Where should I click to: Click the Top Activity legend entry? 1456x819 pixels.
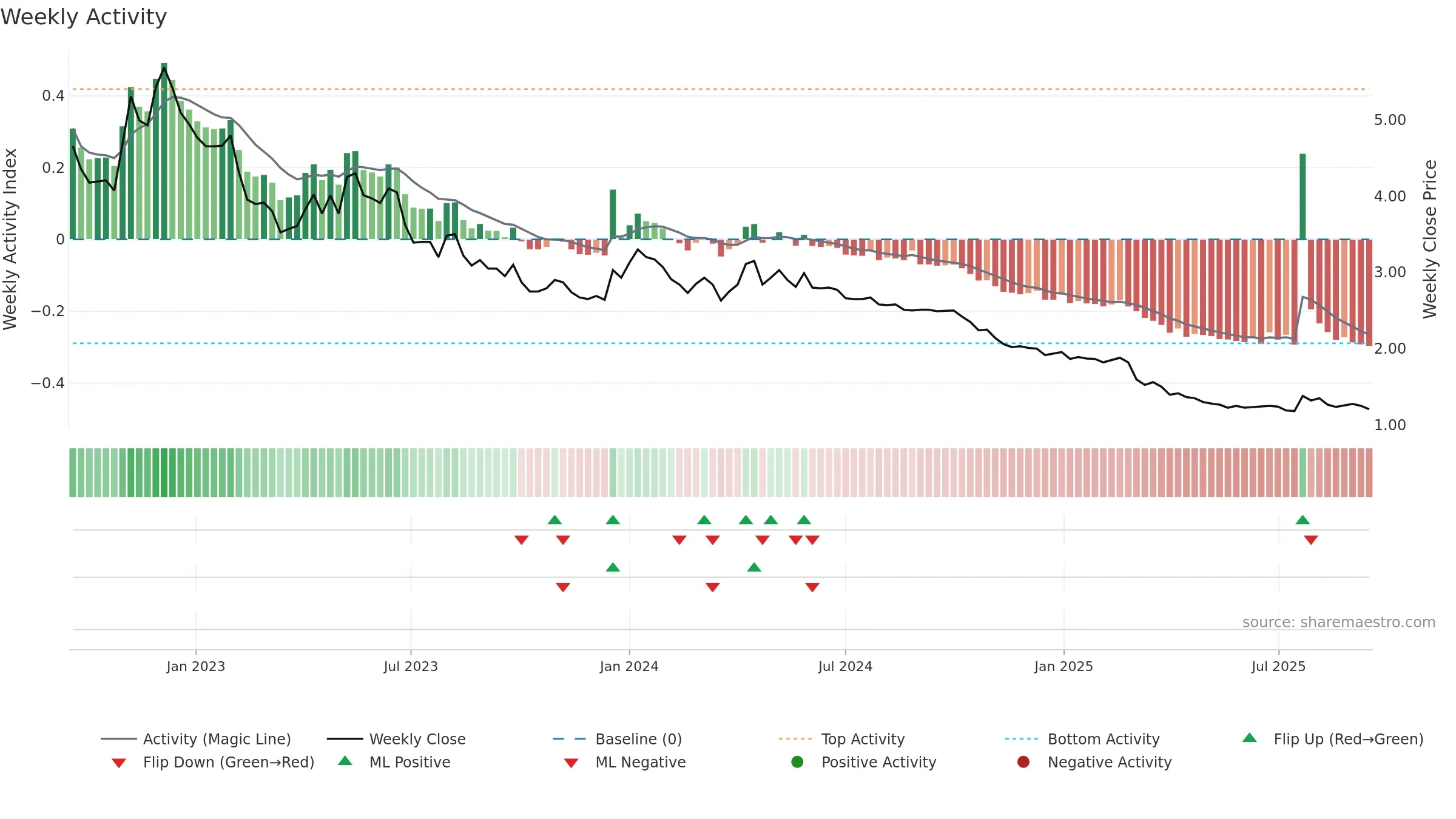pyautogui.click(x=841, y=739)
